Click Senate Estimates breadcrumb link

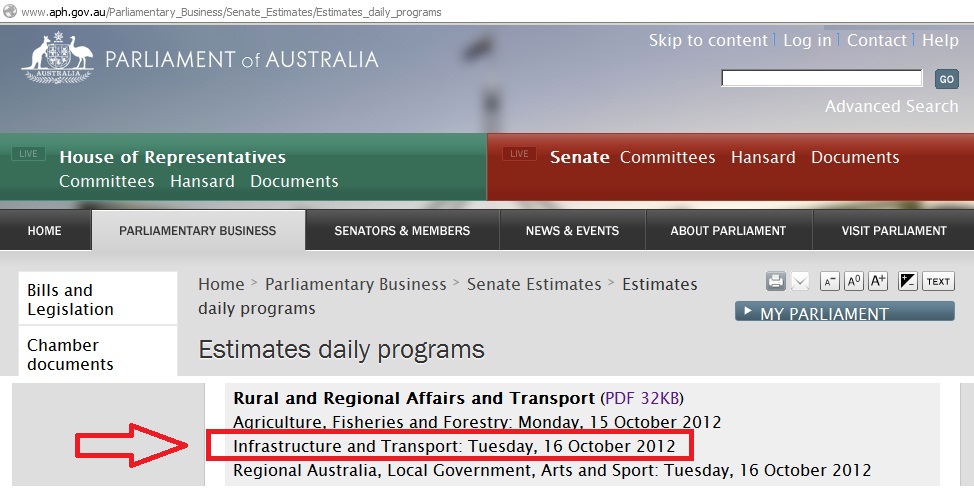534,285
